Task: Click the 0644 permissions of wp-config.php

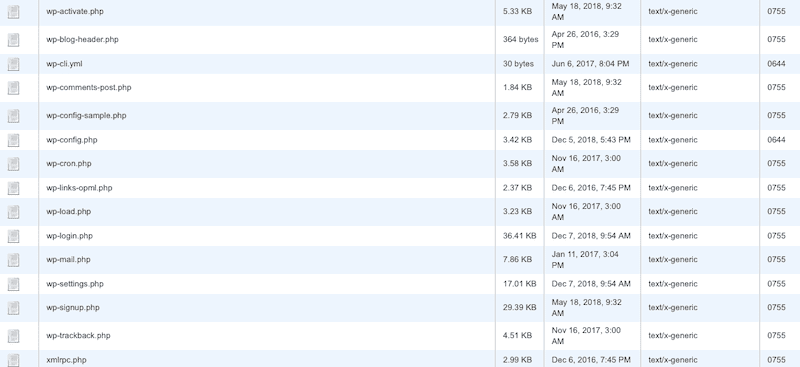Action: (776, 140)
